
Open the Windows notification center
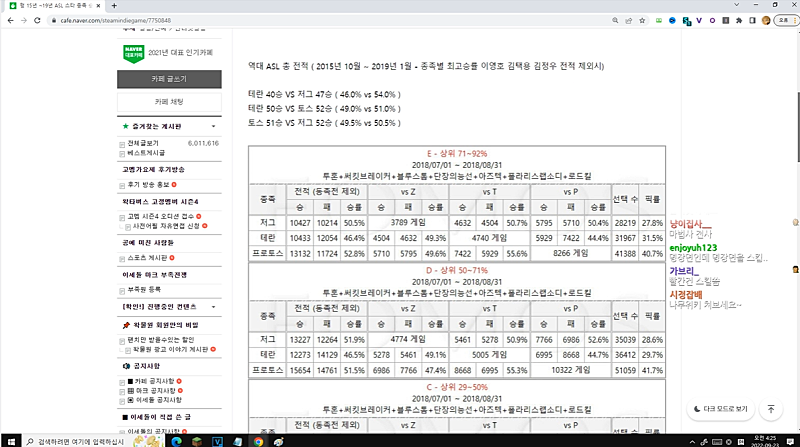pyautogui.click(x=790, y=442)
